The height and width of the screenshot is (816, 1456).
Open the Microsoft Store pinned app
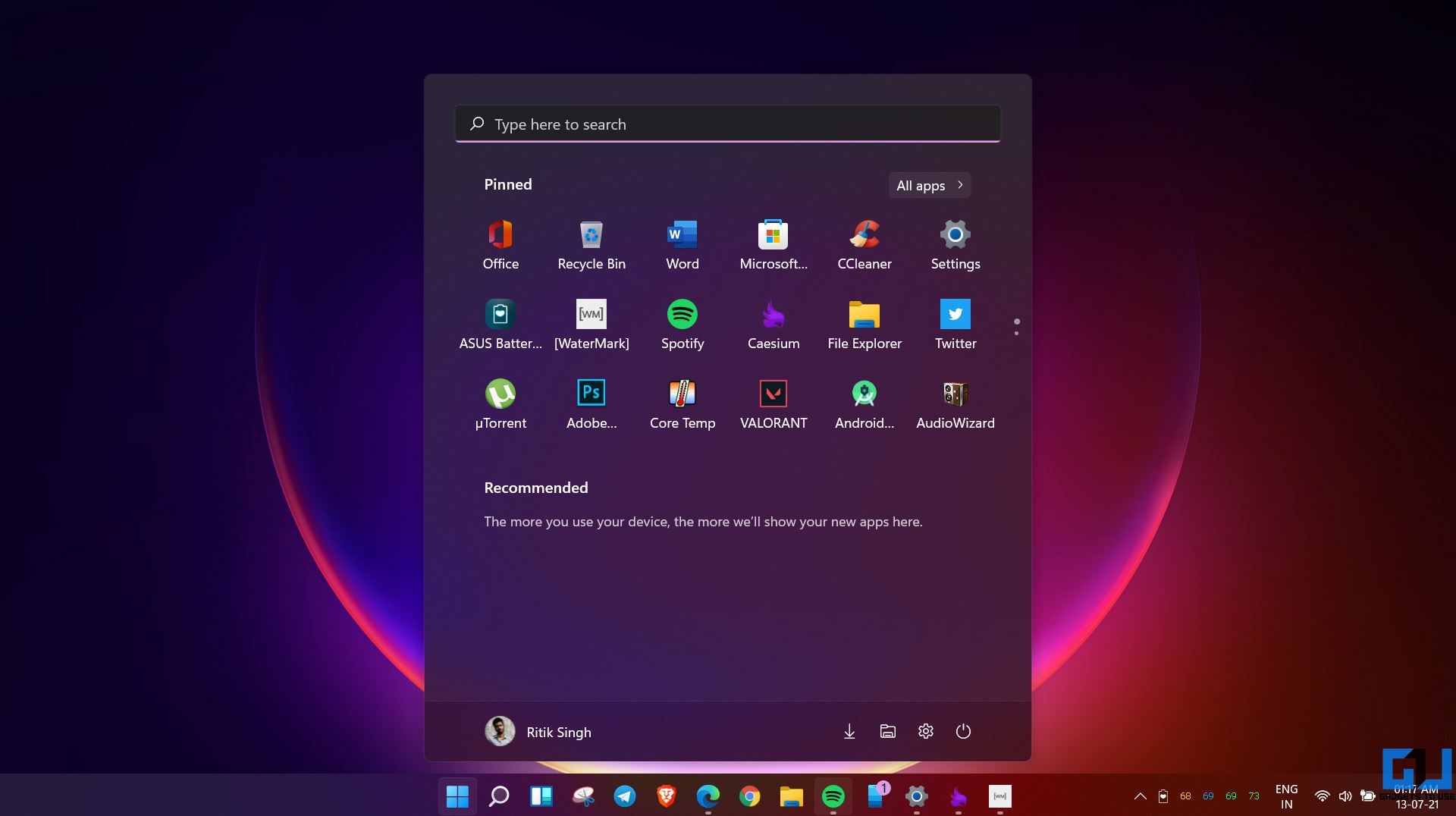[x=773, y=245]
